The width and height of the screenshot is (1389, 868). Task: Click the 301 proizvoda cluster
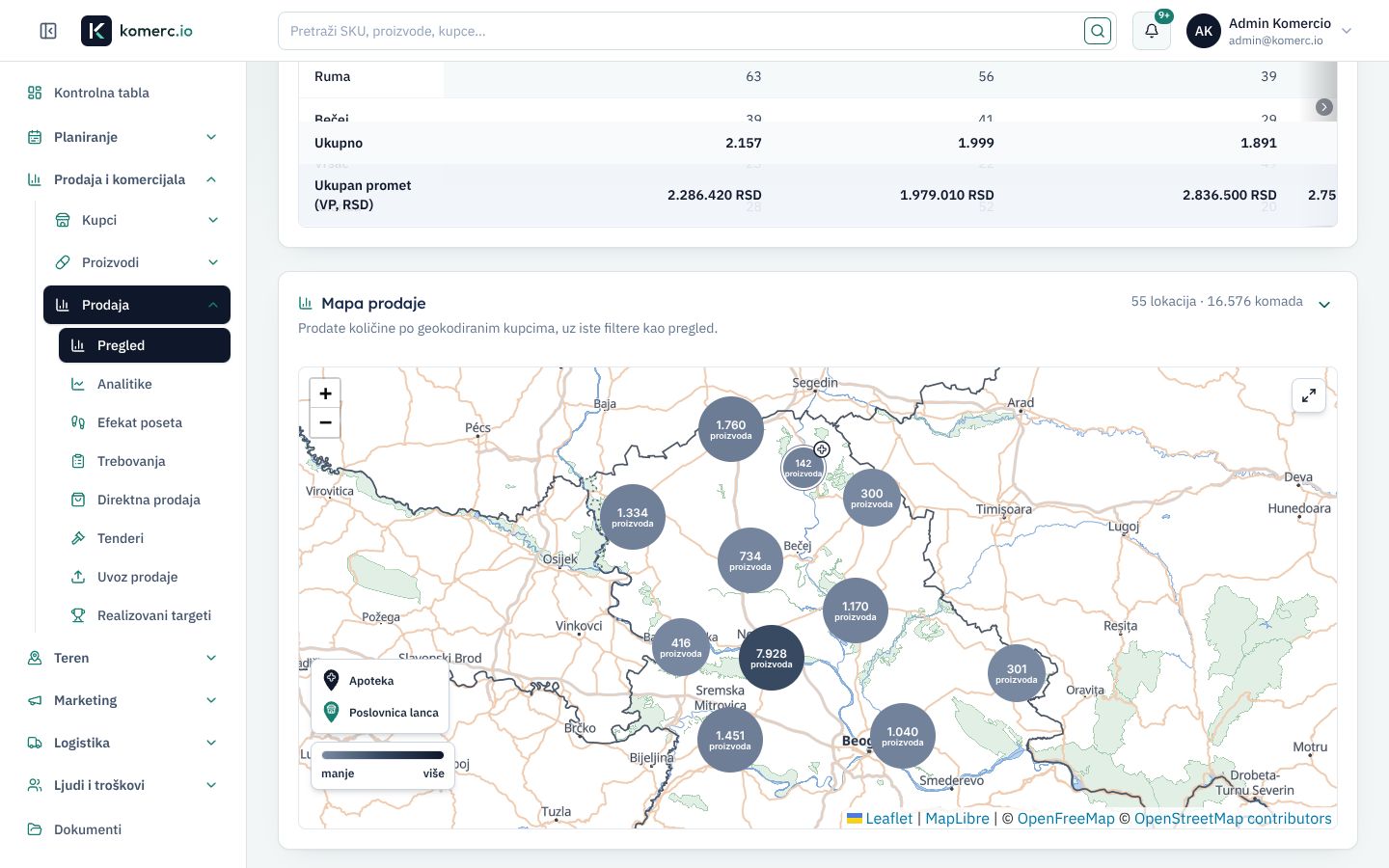pos(1017,672)
